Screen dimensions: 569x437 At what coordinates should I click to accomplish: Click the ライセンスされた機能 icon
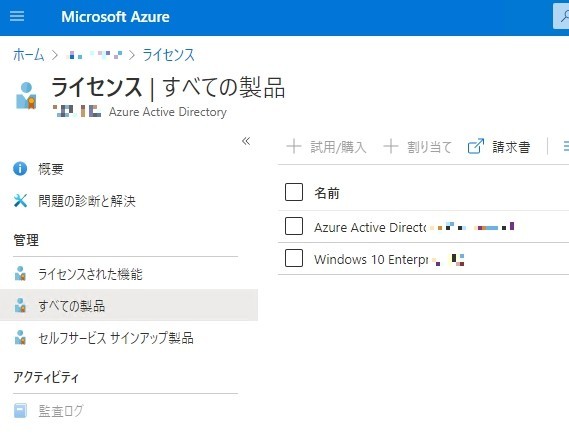point(20,274)
